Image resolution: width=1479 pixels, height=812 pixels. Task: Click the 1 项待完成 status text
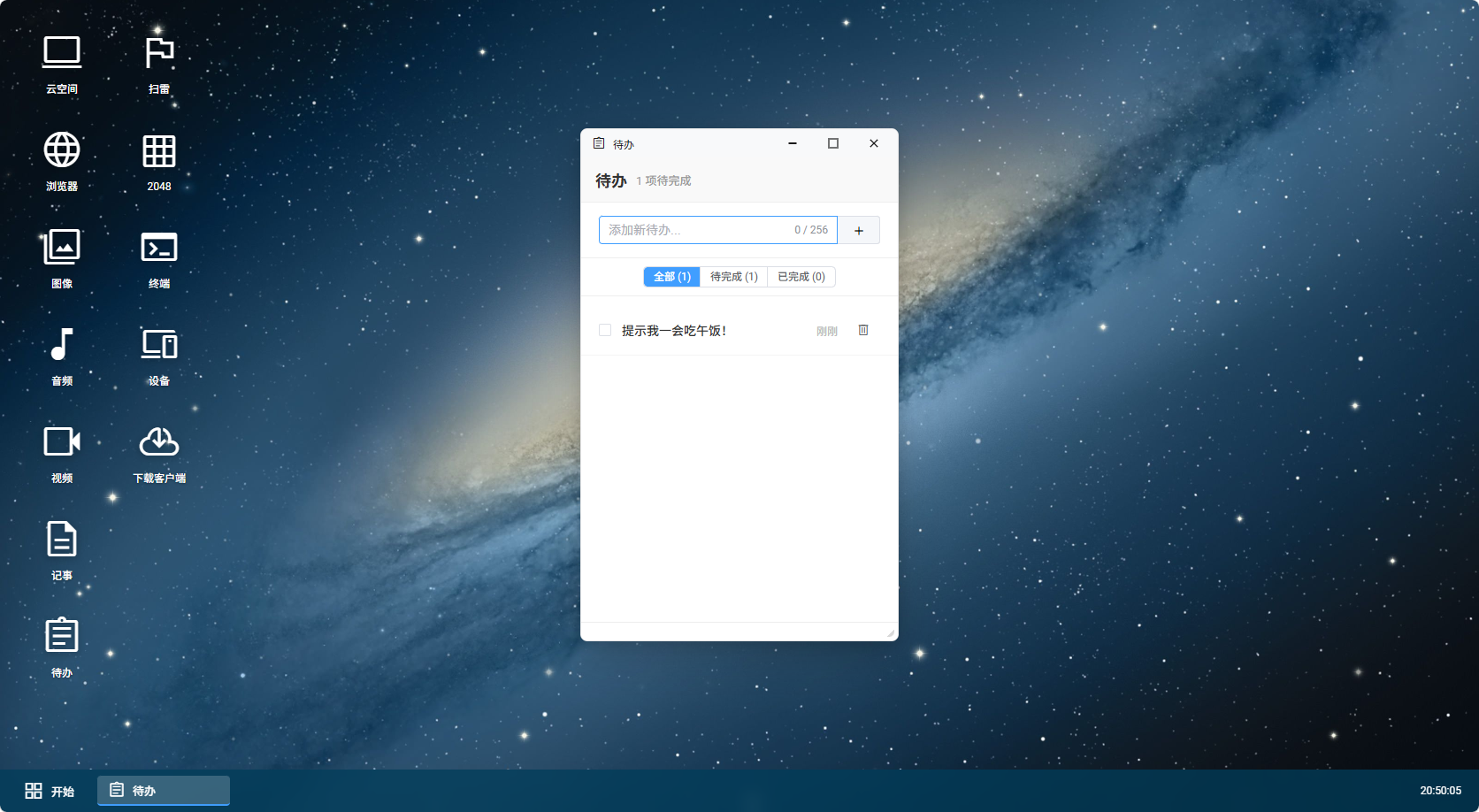click(x=663, y=180)
